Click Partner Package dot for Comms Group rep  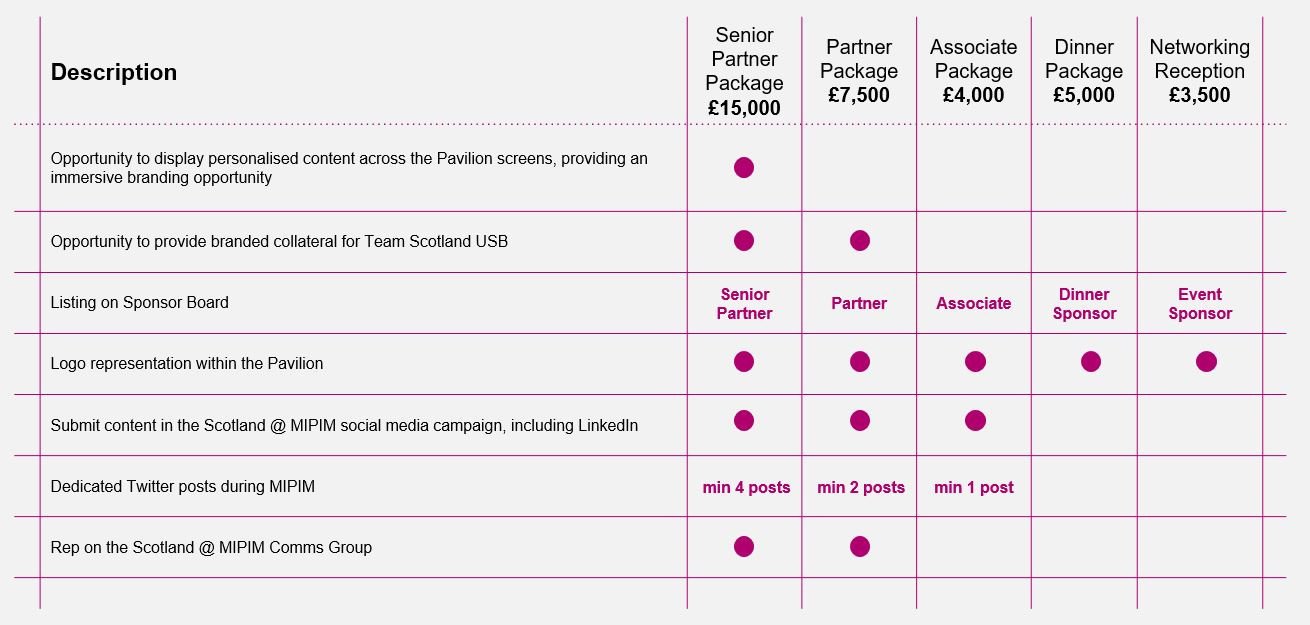tap(860, 547)
